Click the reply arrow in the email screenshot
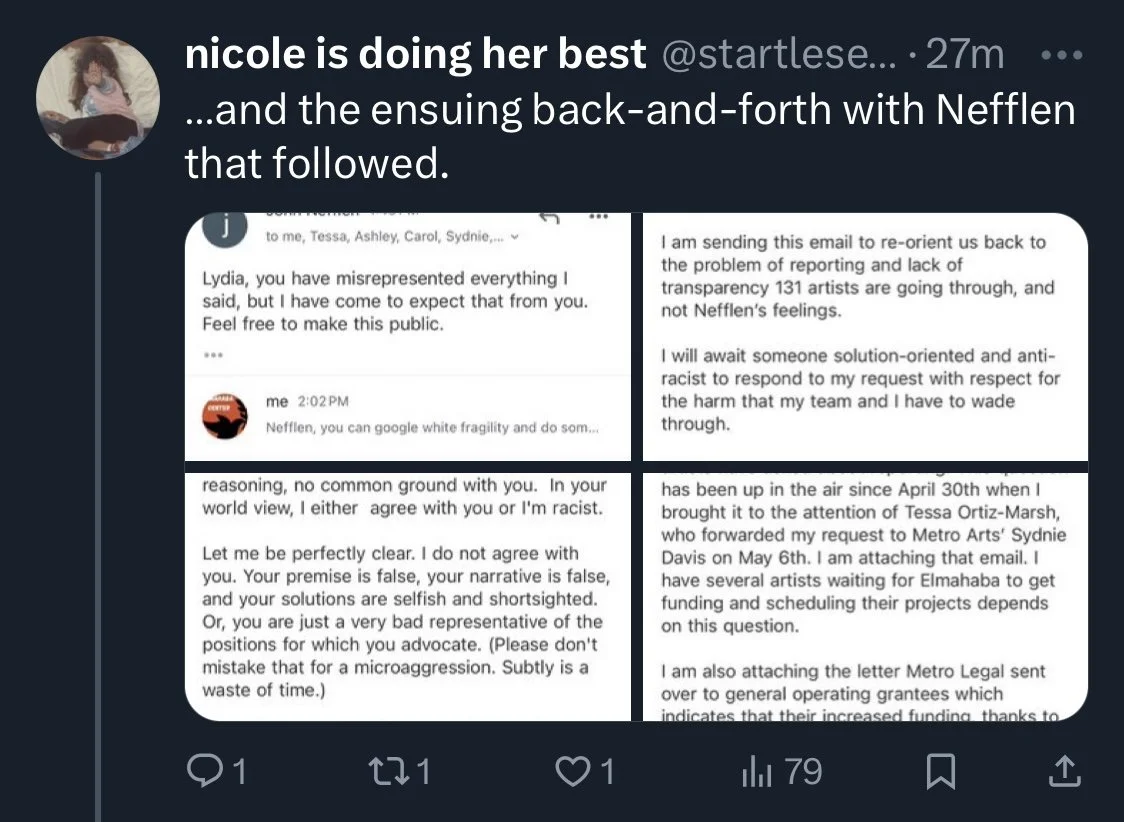 tap(548, 219)
